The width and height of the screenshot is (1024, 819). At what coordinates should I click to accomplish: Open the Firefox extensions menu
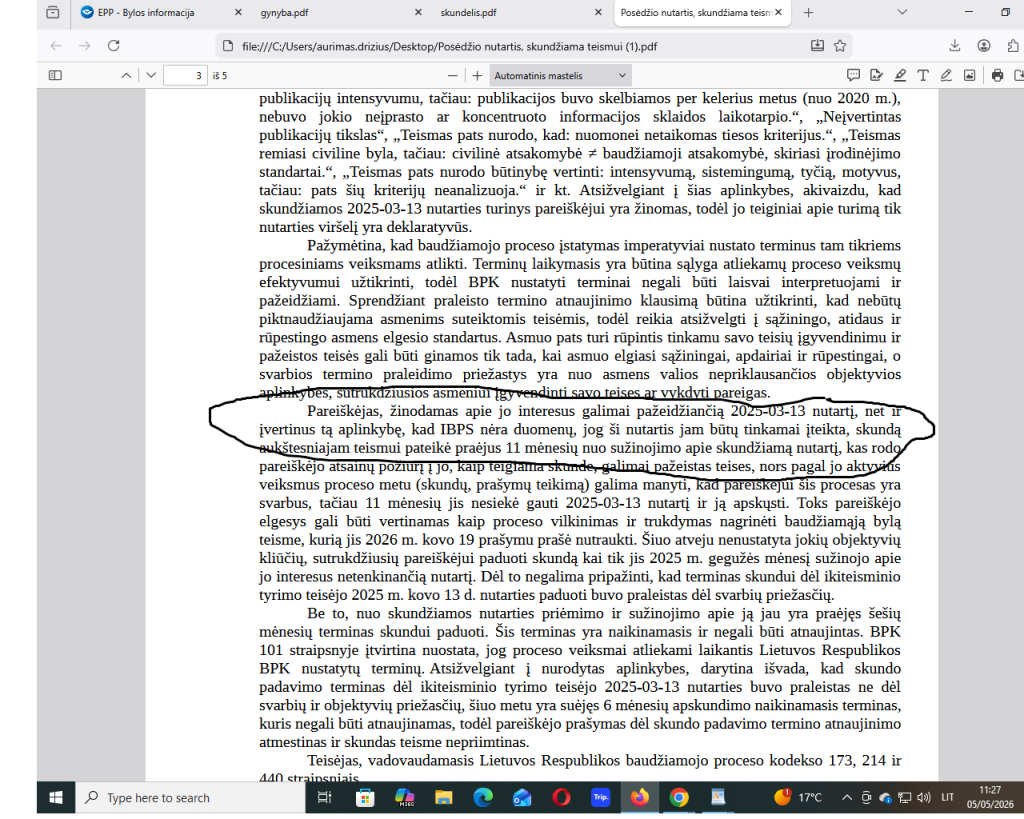click(x=1012, y=46)
